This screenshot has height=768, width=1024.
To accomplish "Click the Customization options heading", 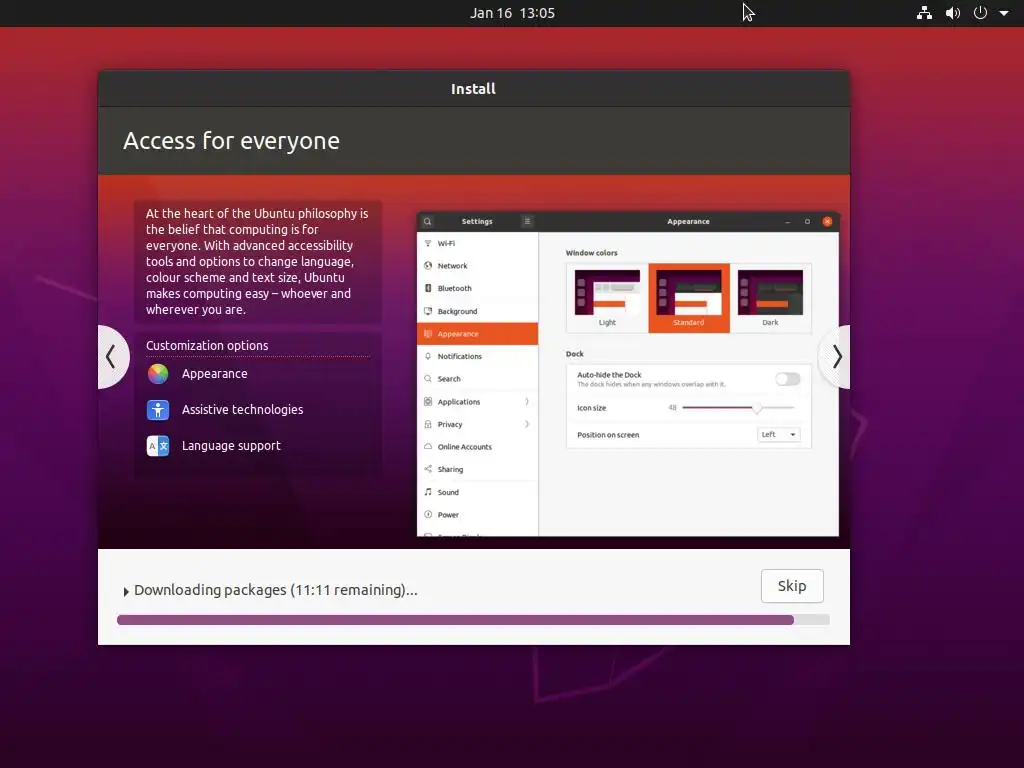I will point(207,345).
